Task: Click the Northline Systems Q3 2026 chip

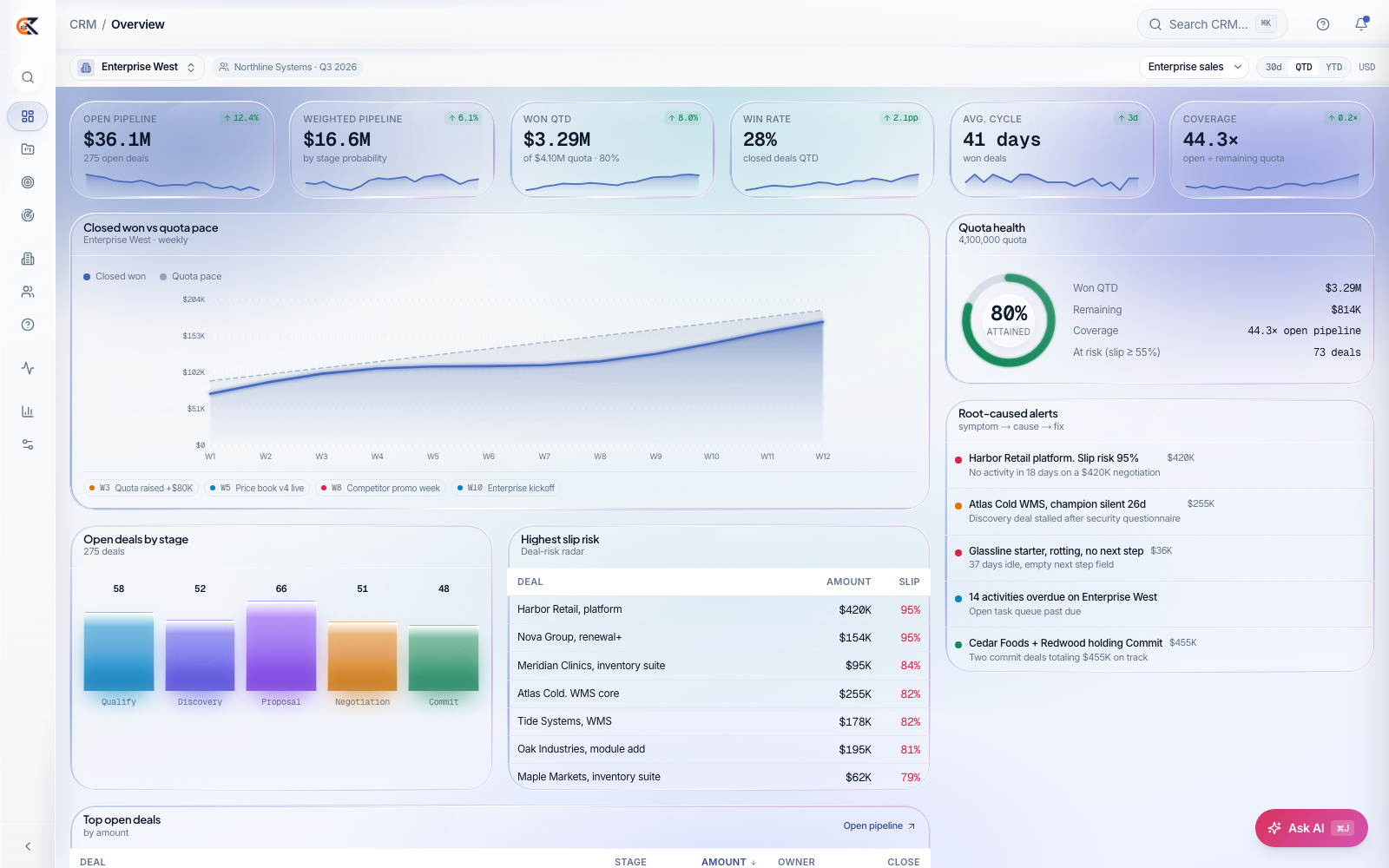Action: (x=288, y=67)
